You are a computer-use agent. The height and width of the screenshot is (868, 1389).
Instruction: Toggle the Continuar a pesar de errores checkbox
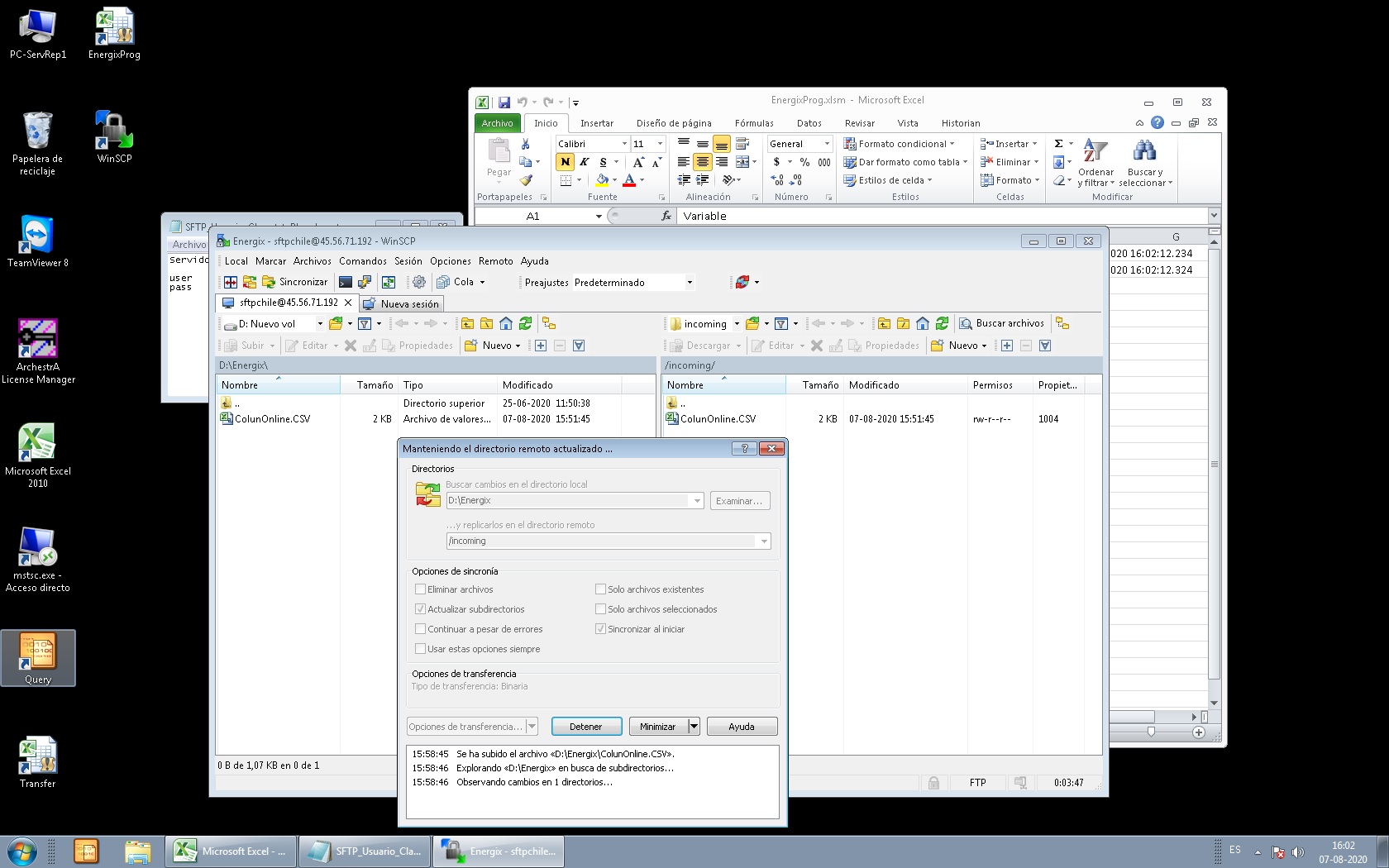coord(421,629)
